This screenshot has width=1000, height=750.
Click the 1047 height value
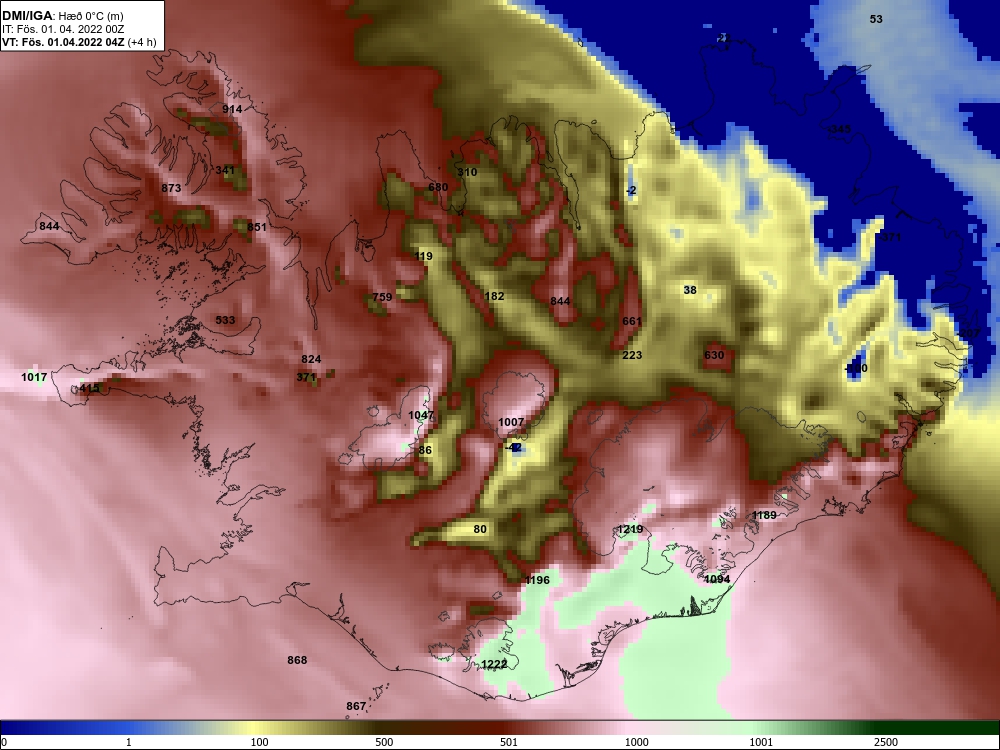click(x=421, y=415)
